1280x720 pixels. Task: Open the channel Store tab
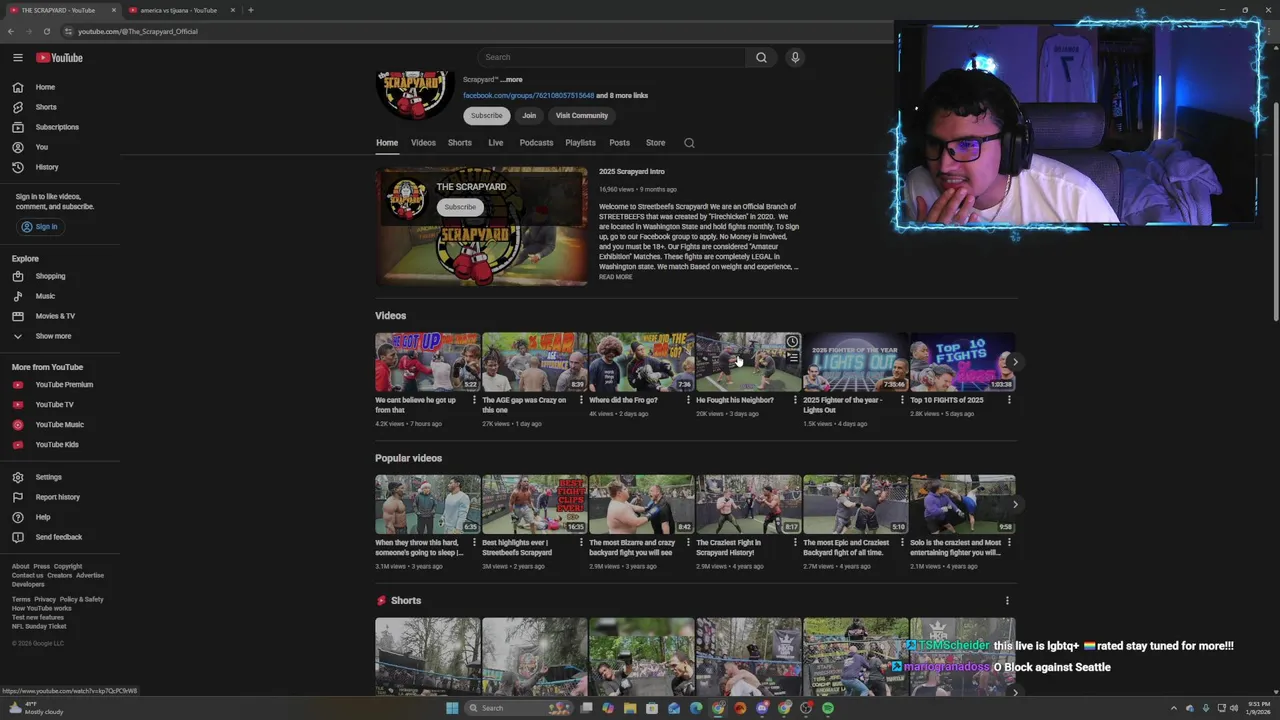click(x=656, y=143)
